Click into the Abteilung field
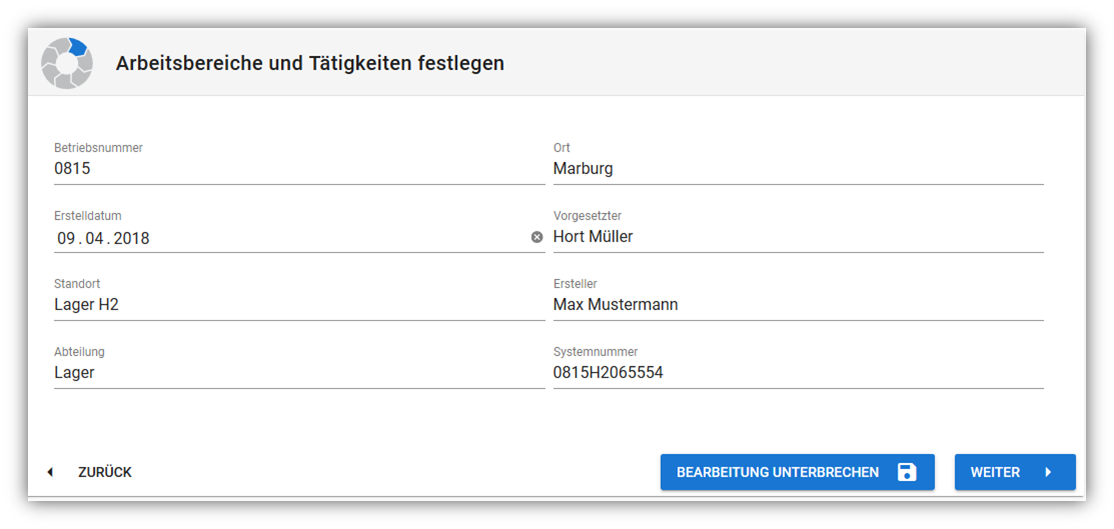Image resolution: width=1114 pixels, height=529 pixels. coord(298,373)
